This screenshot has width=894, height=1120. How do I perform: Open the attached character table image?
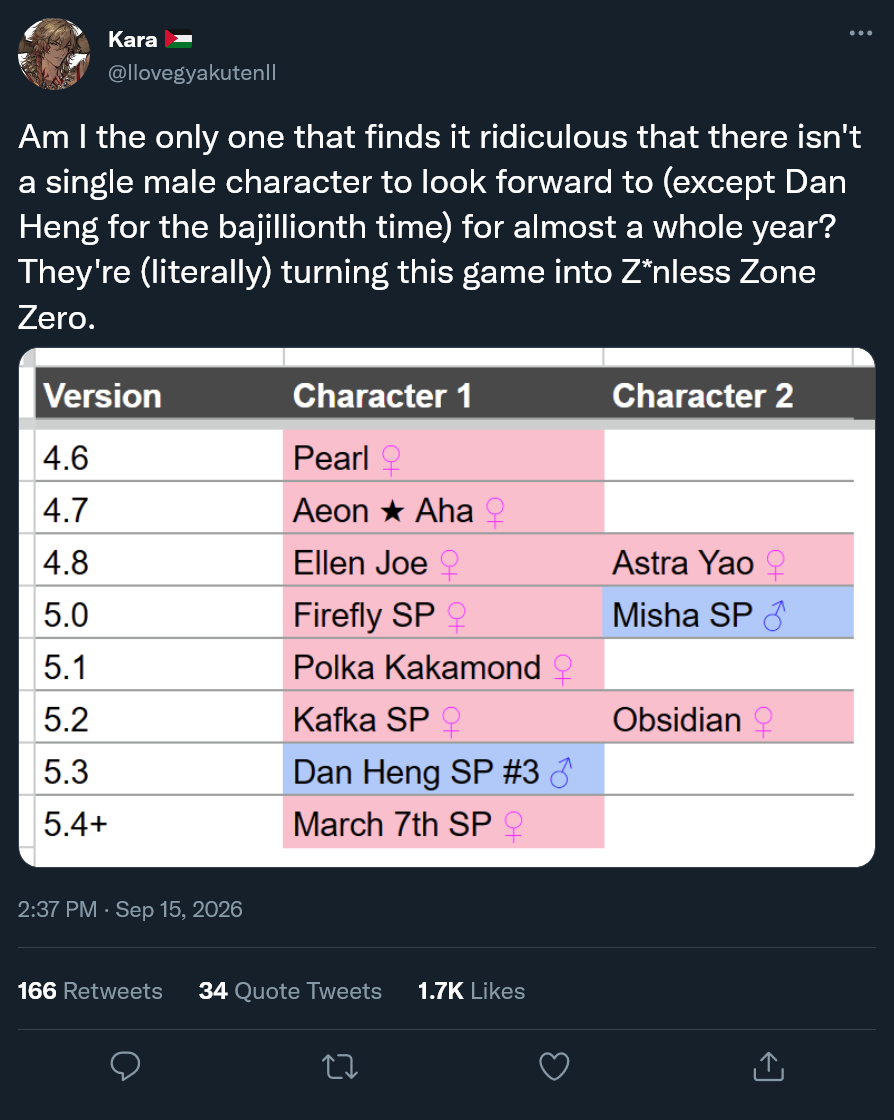(x=447, y=607)
